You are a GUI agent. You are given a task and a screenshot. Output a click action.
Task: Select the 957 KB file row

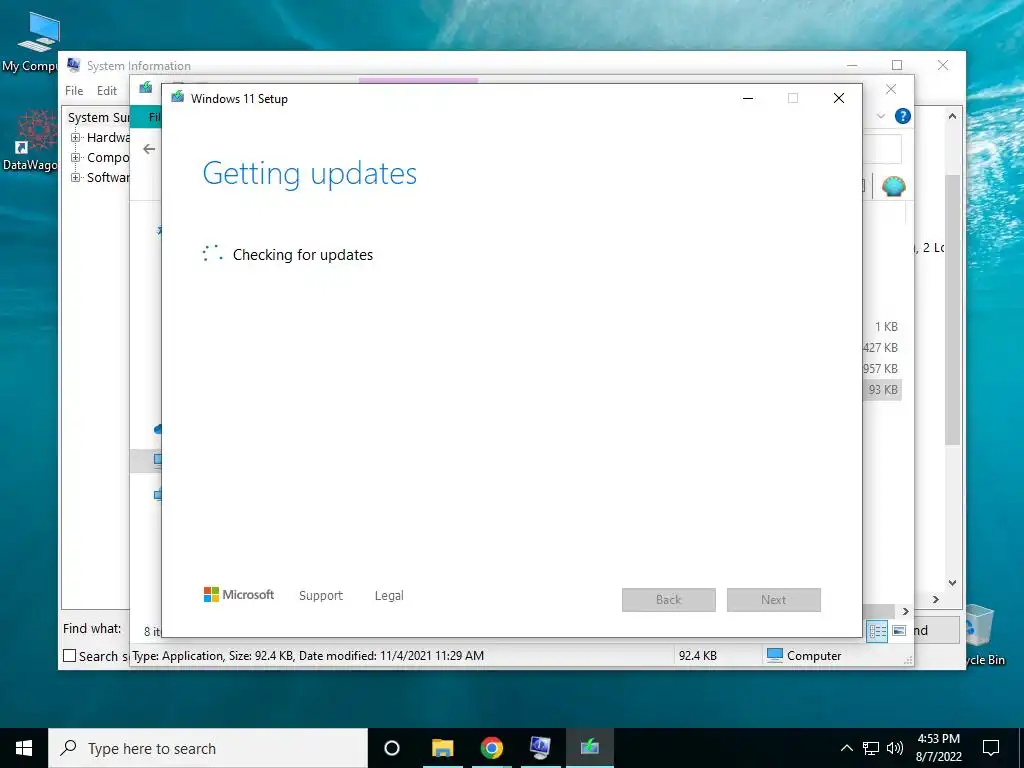click(x=880, y=368)
